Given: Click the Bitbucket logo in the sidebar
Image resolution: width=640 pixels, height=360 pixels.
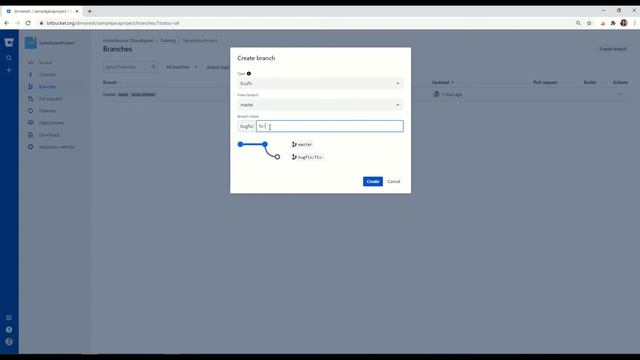Looking at the screenshot, I should (9, 42).
